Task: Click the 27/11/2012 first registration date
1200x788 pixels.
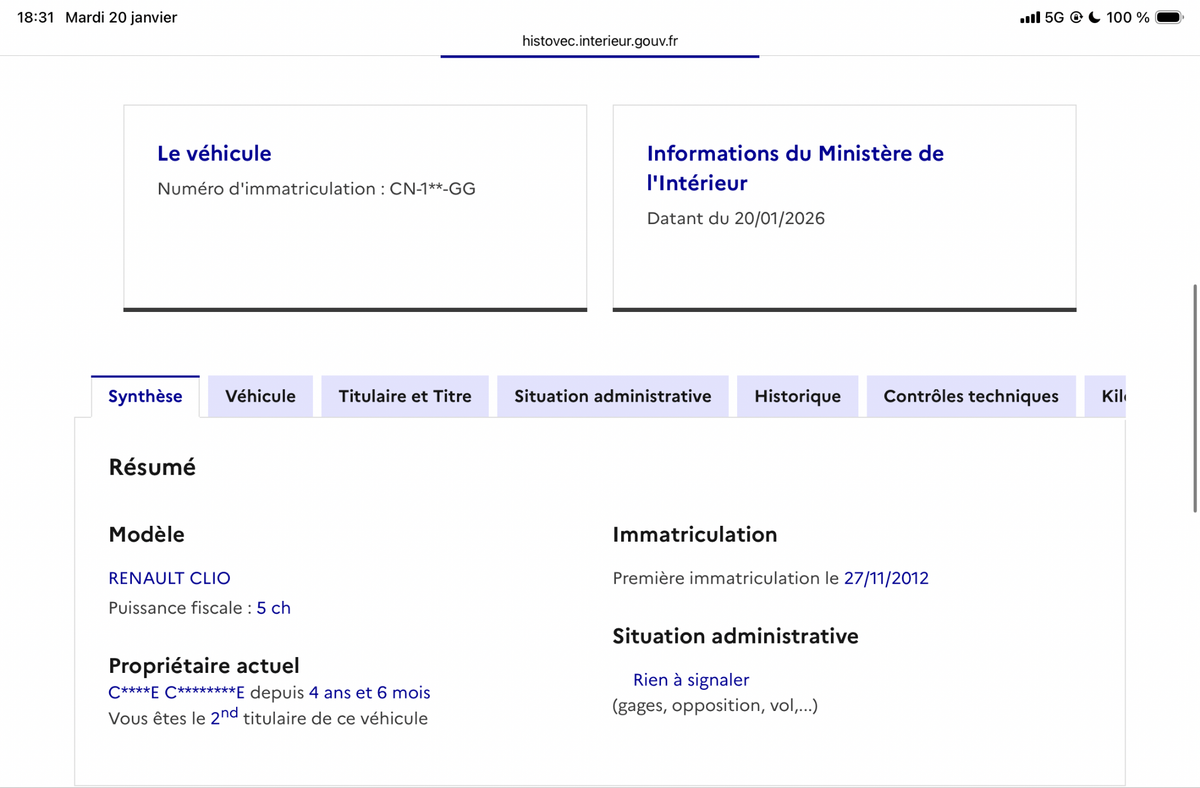Action: coord(886,578)
